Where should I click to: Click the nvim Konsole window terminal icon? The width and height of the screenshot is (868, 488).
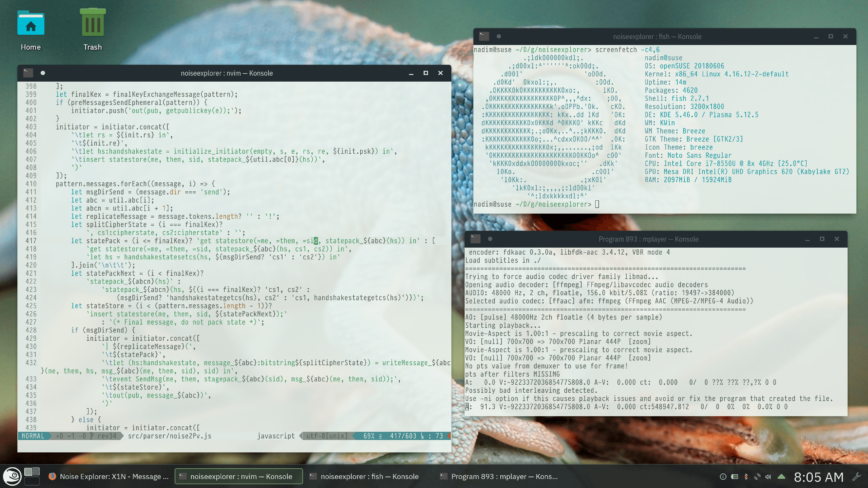(27, 73)
